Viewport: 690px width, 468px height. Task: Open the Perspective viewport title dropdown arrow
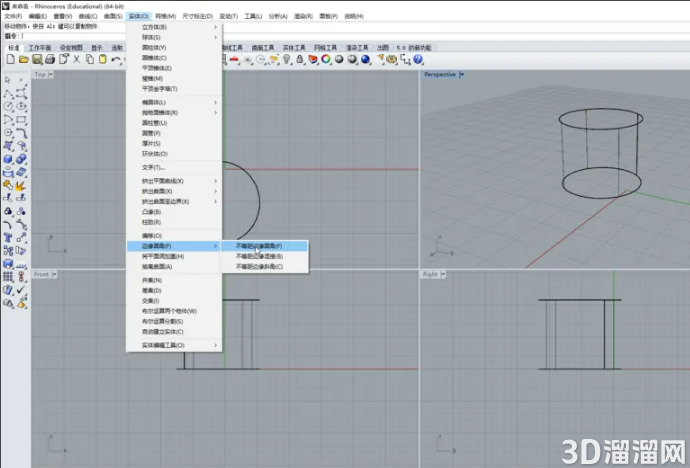point(462,74)
